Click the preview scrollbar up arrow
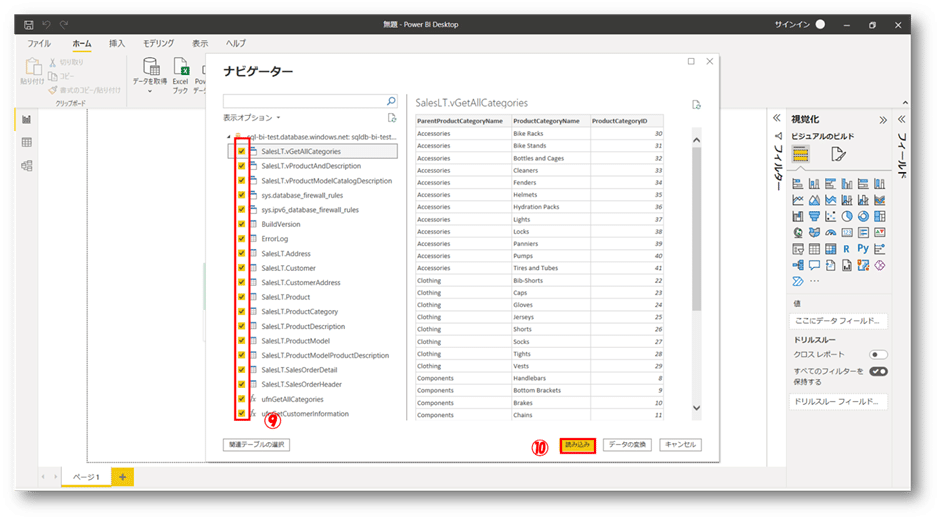The width and height of the screenshot is (940, 520). pyautogui.click(x=696, y=140)
